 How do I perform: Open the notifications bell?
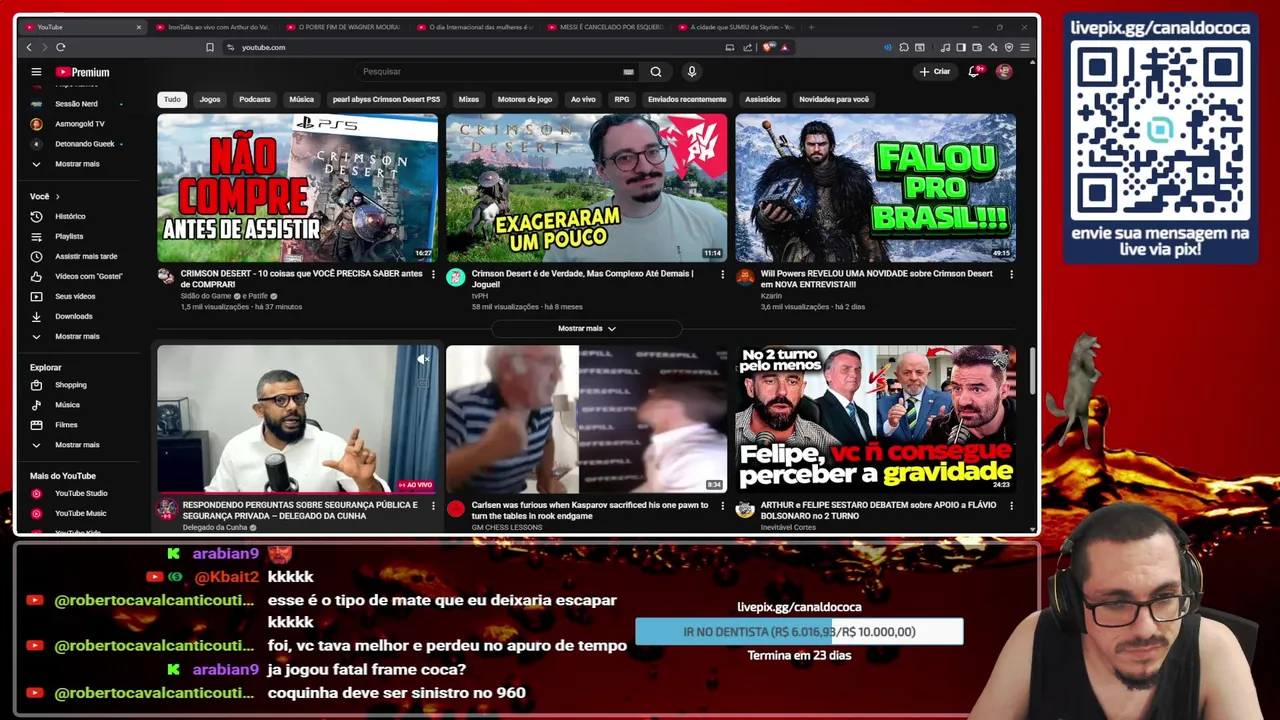974,72
